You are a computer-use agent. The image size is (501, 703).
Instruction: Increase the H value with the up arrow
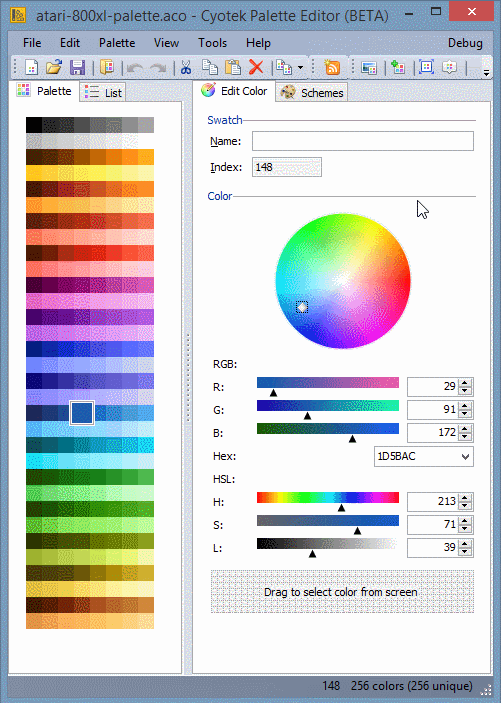(x=465, y=498)
